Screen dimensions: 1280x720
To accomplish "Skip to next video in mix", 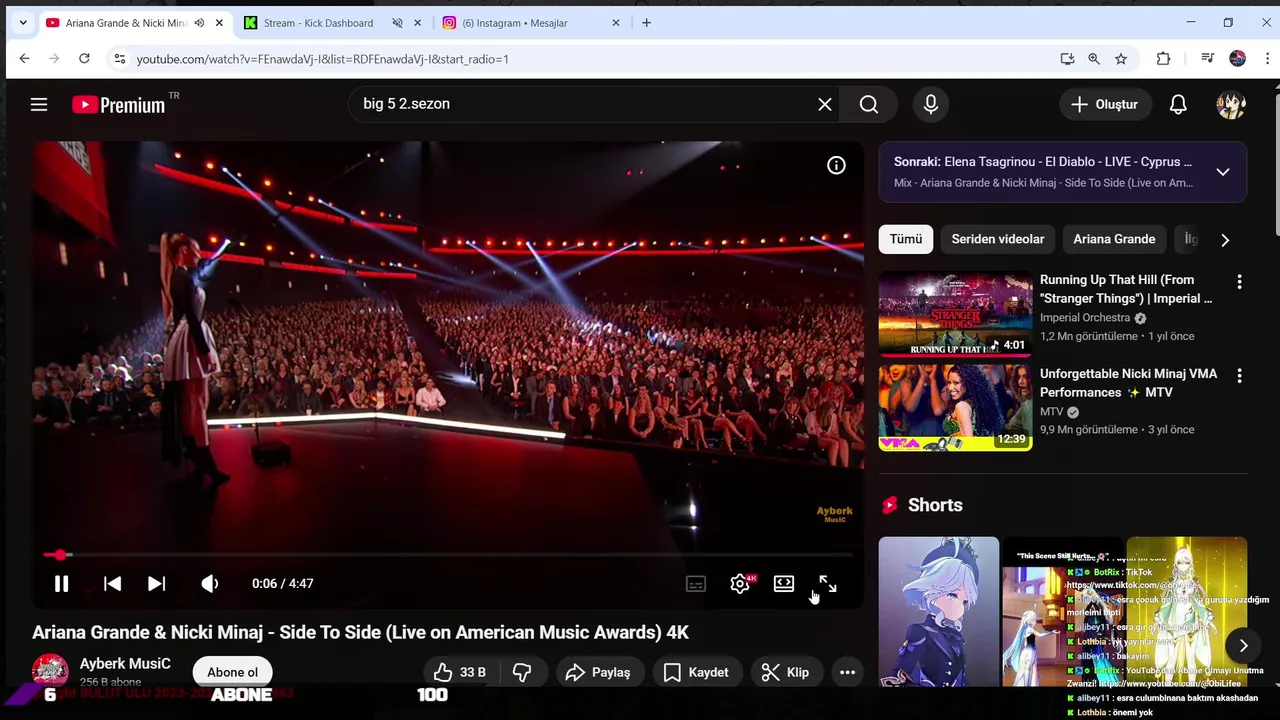I will coord(156,584).
